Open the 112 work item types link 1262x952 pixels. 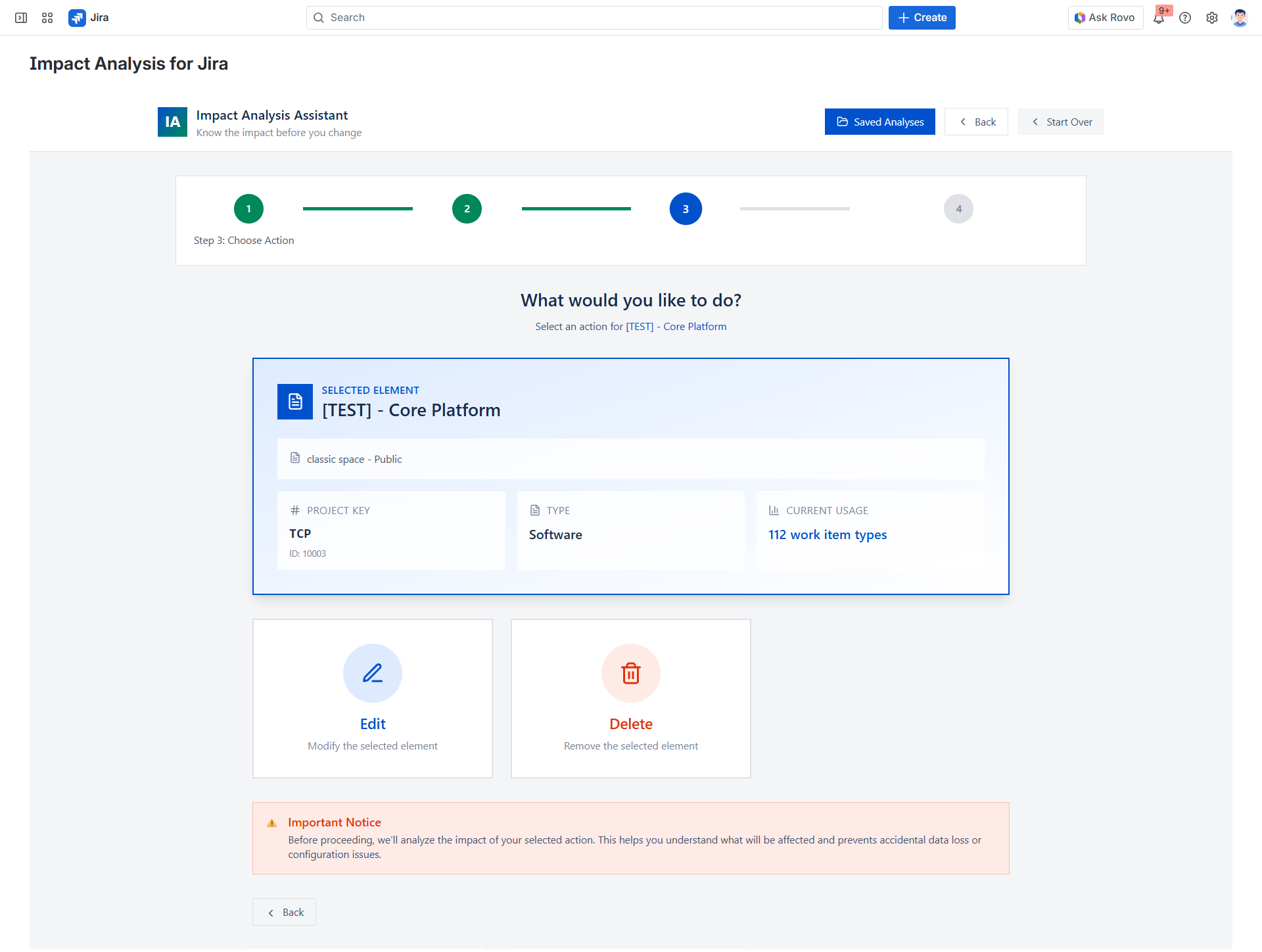click(828, 535)
